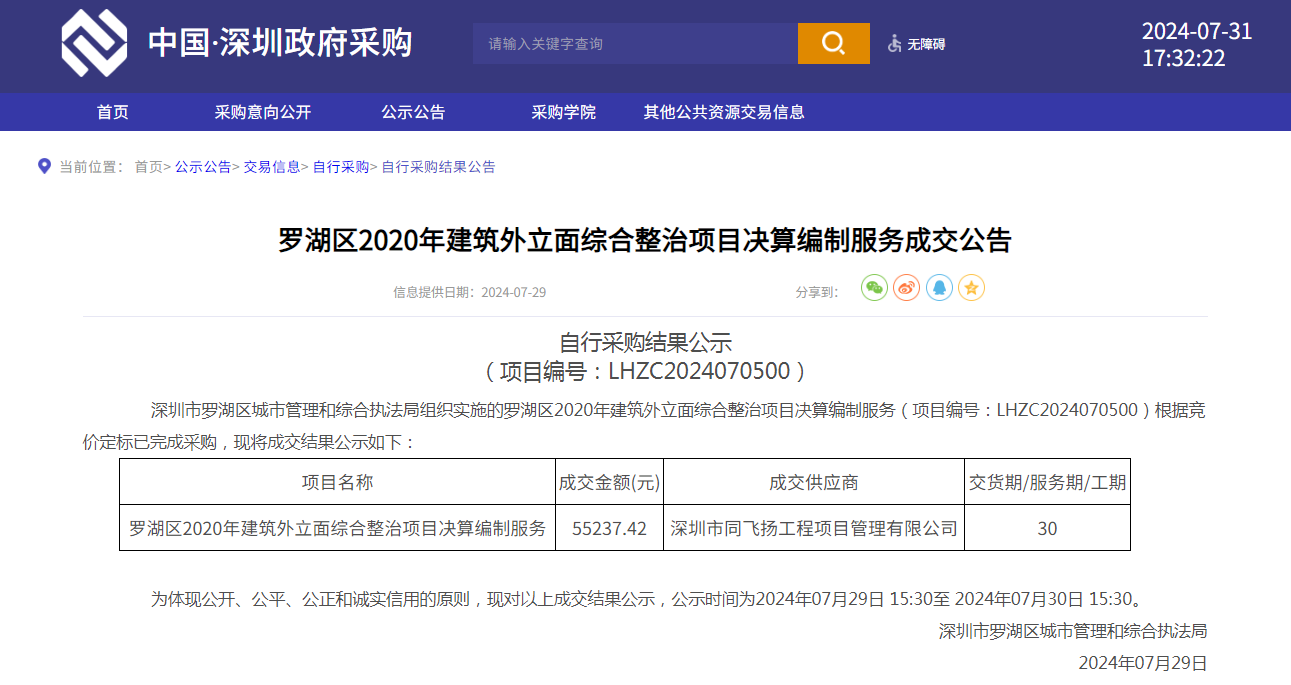Share via the QQ penguin icon
Screen dimensions: 1291x685
tap(939, 288)
